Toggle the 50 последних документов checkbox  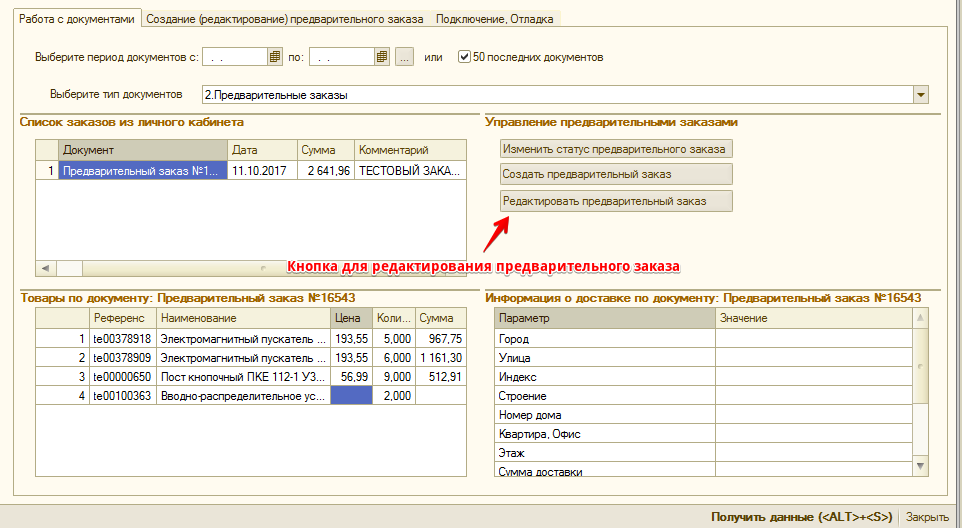(464, 57)
